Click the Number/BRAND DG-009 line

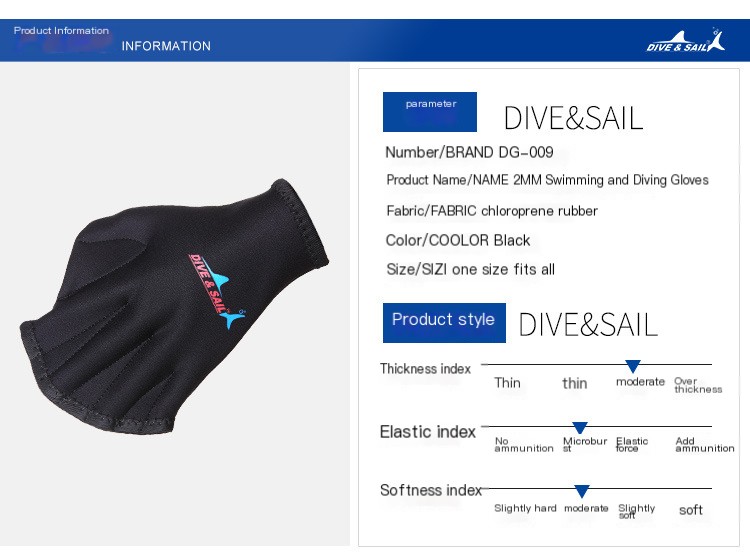pos(469,152)
